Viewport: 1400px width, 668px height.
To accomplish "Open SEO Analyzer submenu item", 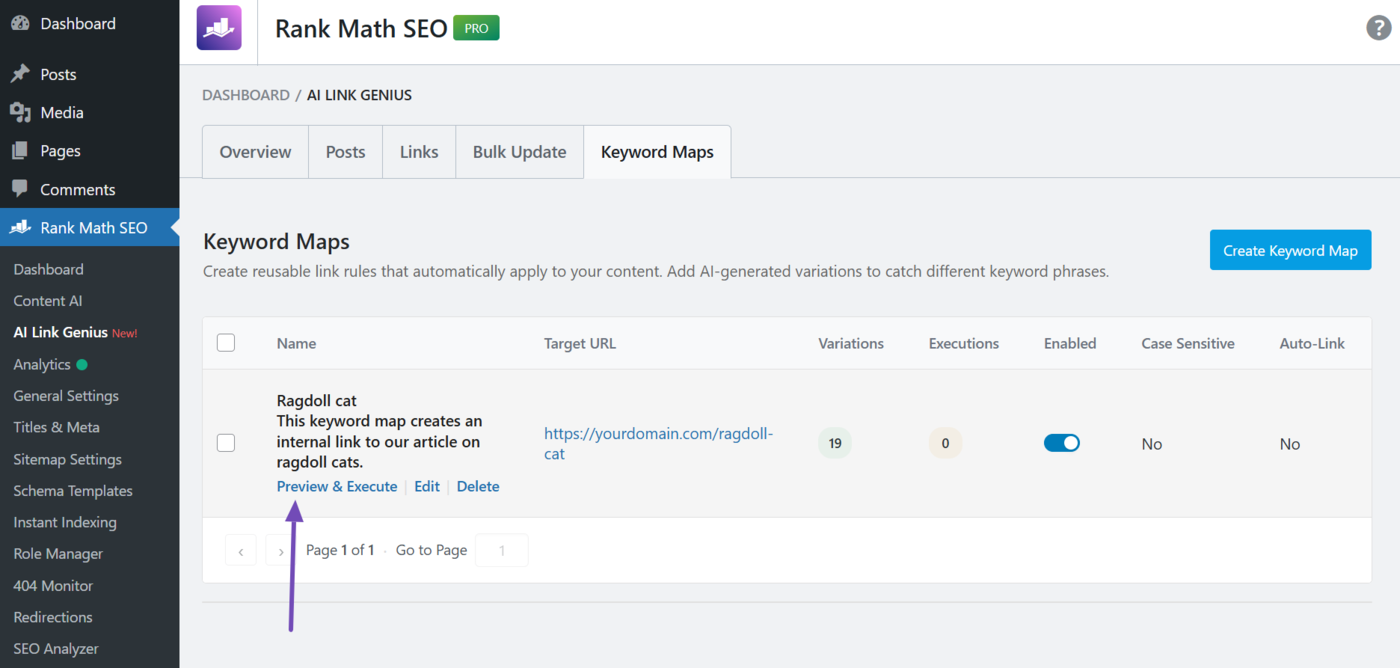I will click(x=56, y=649).
